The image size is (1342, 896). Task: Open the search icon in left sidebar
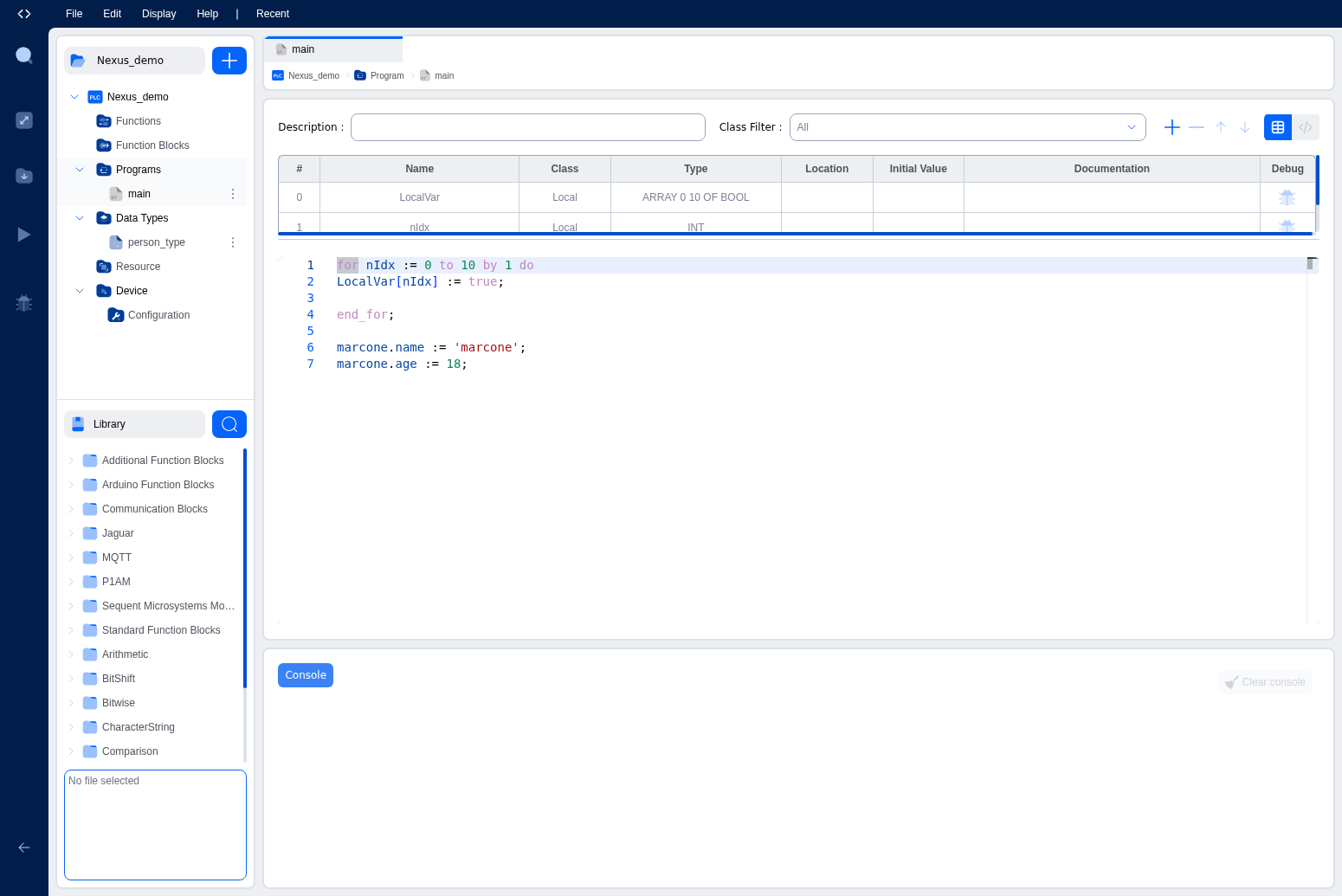24,55
